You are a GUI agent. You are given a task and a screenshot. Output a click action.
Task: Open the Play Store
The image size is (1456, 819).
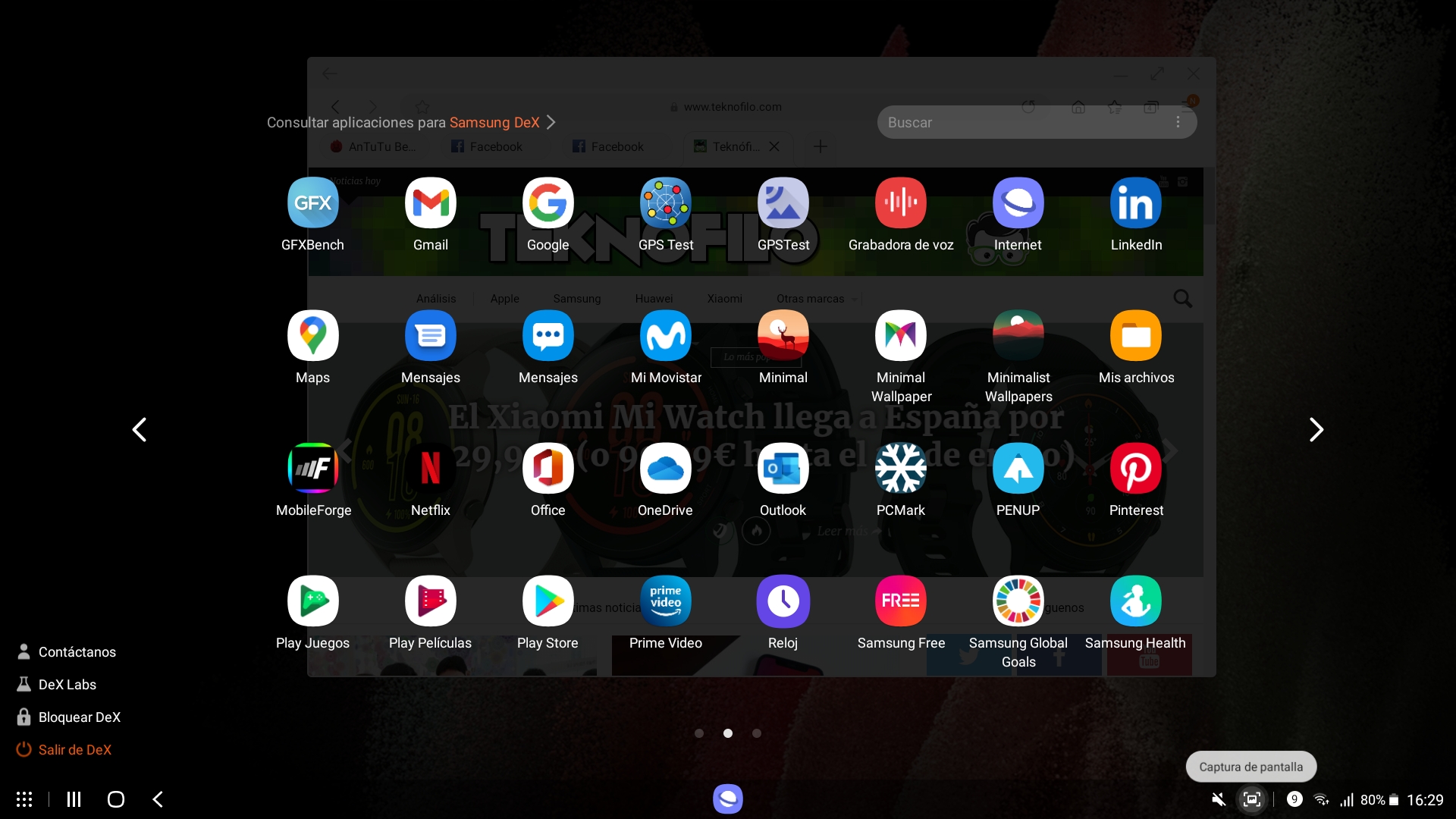(548, 601)
